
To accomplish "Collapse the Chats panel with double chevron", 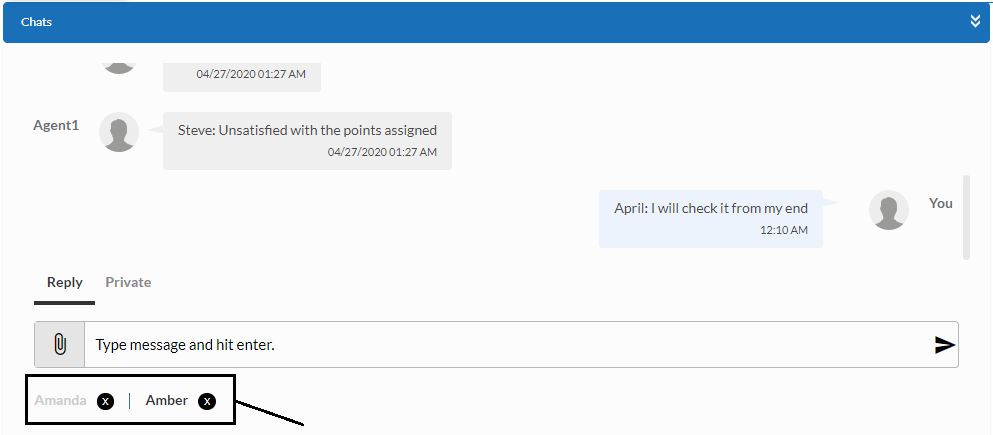I will point(975,21).
